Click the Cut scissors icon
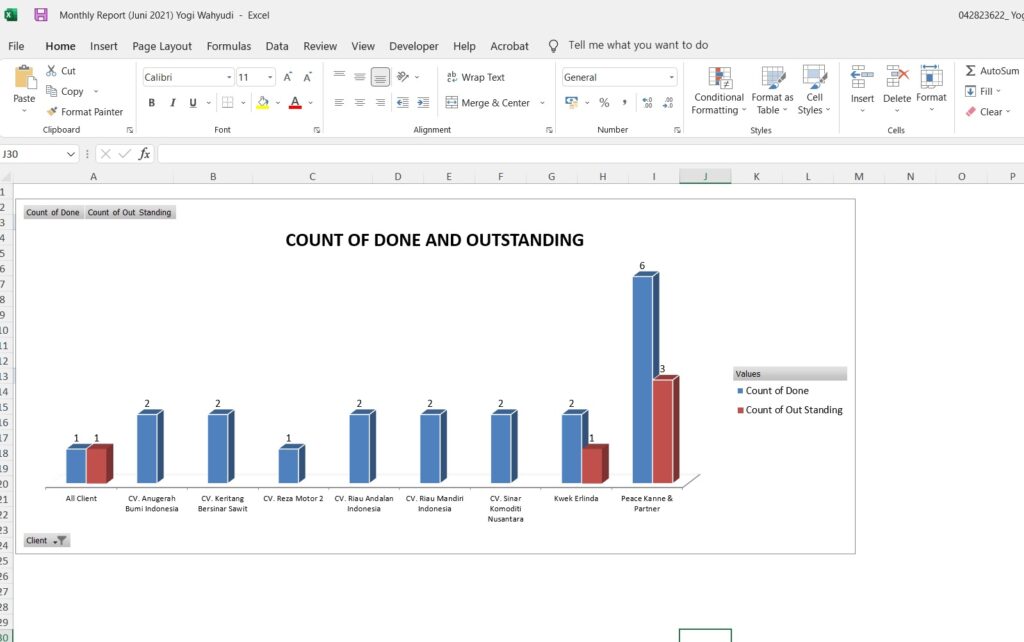Viewport: 1024px width, 642px height. coord(52,71)
